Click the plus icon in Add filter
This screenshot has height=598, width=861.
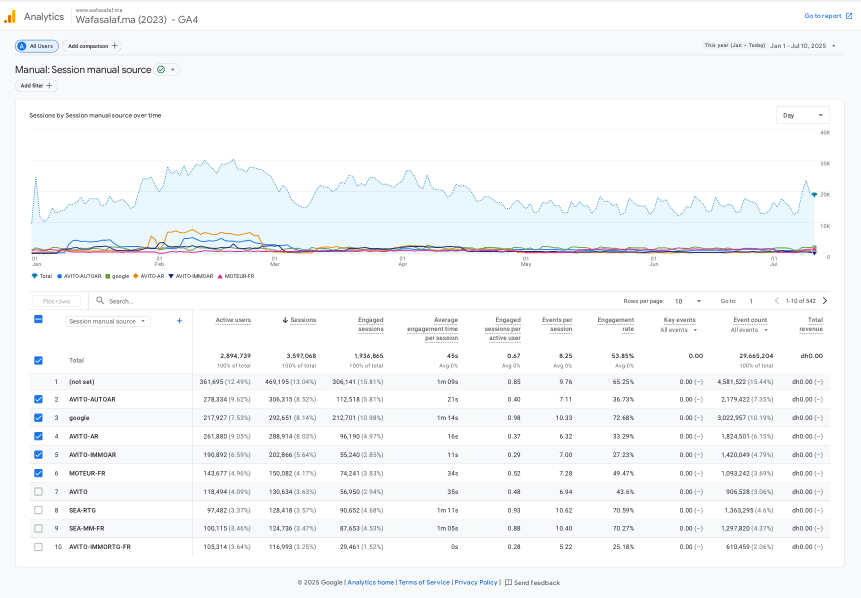pyautogui.click(x=49, y=86)
